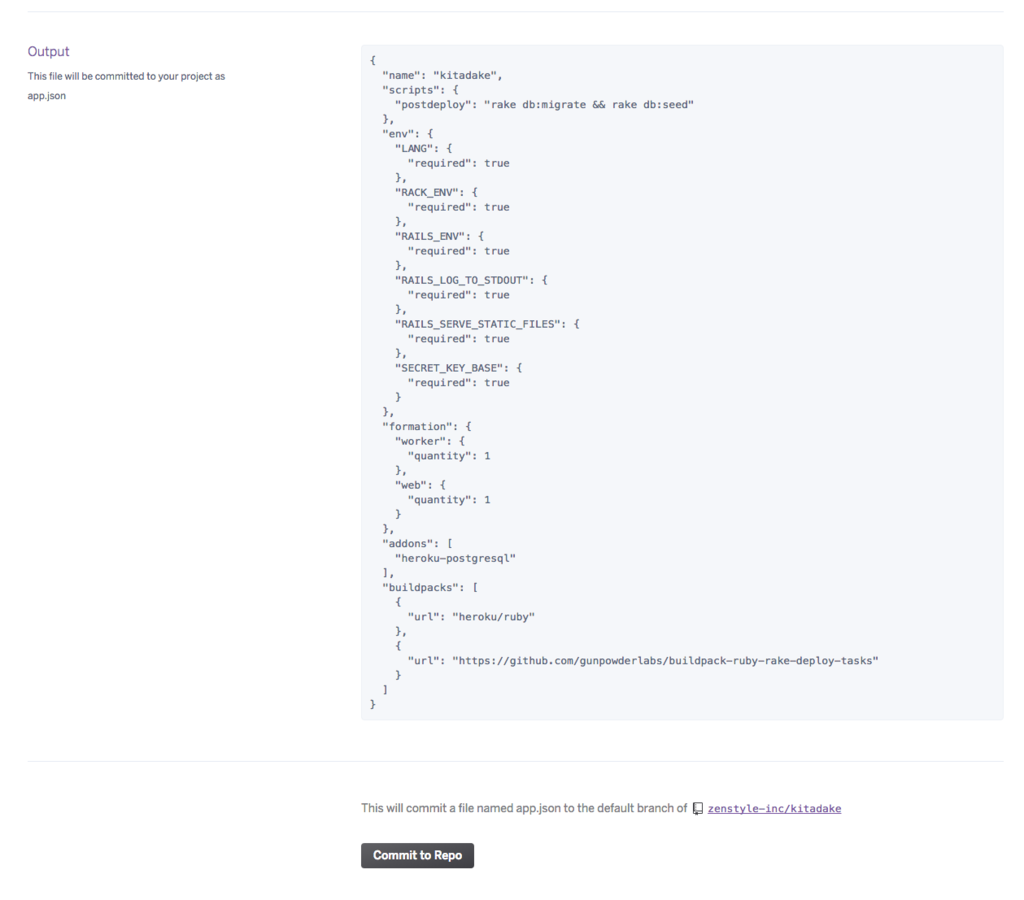Click the repository icon beside zenstyle-inc/kitadake

coord(697,809)
